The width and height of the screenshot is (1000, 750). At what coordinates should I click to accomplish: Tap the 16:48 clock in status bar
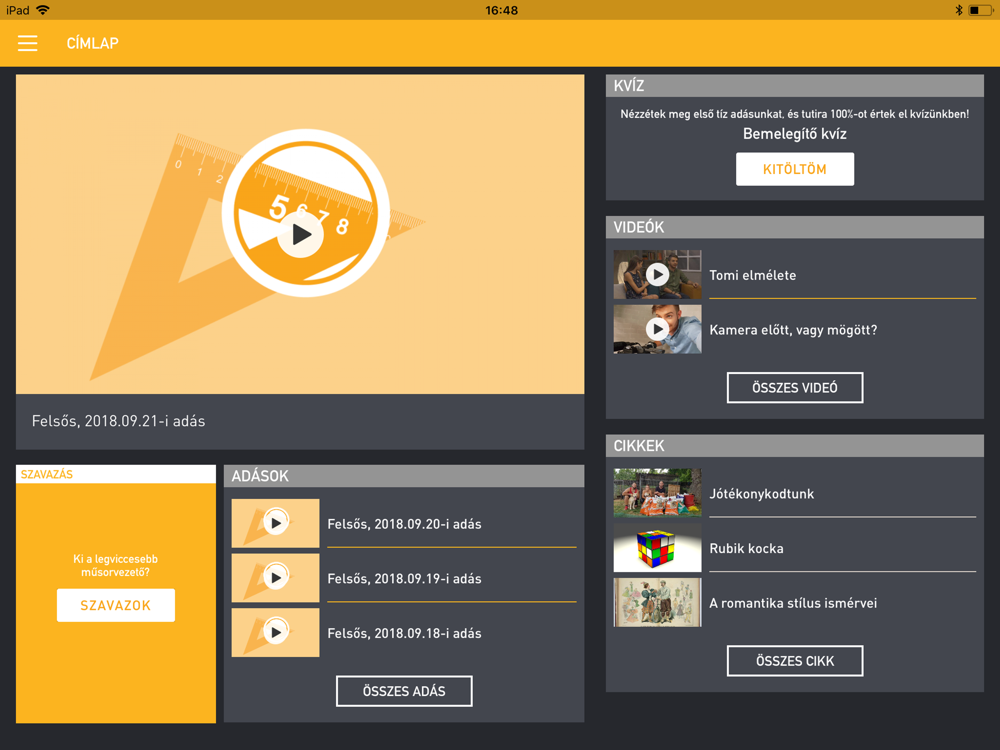[x=501, y=10]
